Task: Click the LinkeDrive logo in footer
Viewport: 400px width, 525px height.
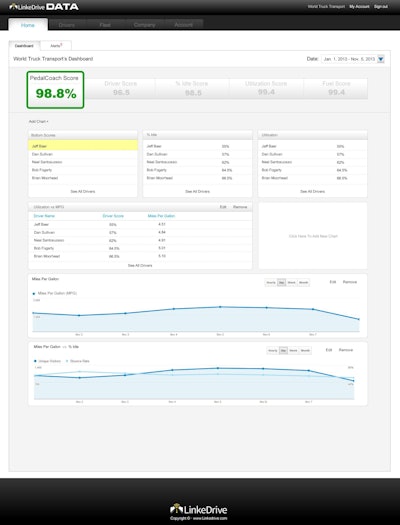Action: (x=198, y=509)
